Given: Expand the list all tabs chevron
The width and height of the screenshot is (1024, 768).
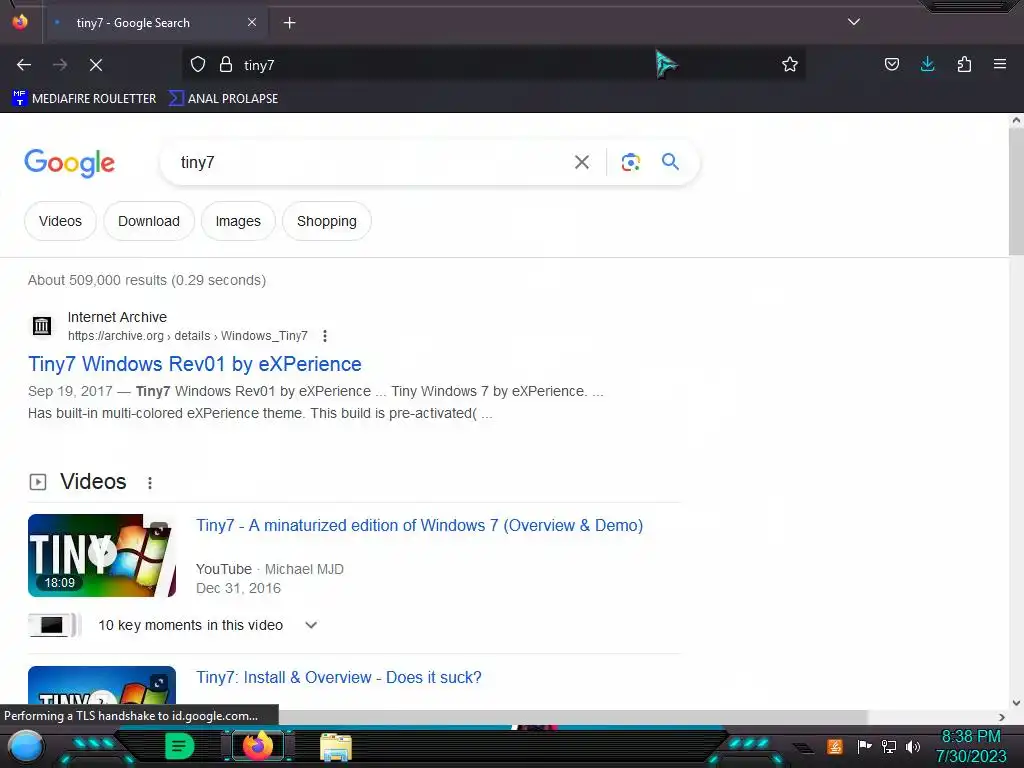Looking at the screenshot, I should click(x=854, y=22).
